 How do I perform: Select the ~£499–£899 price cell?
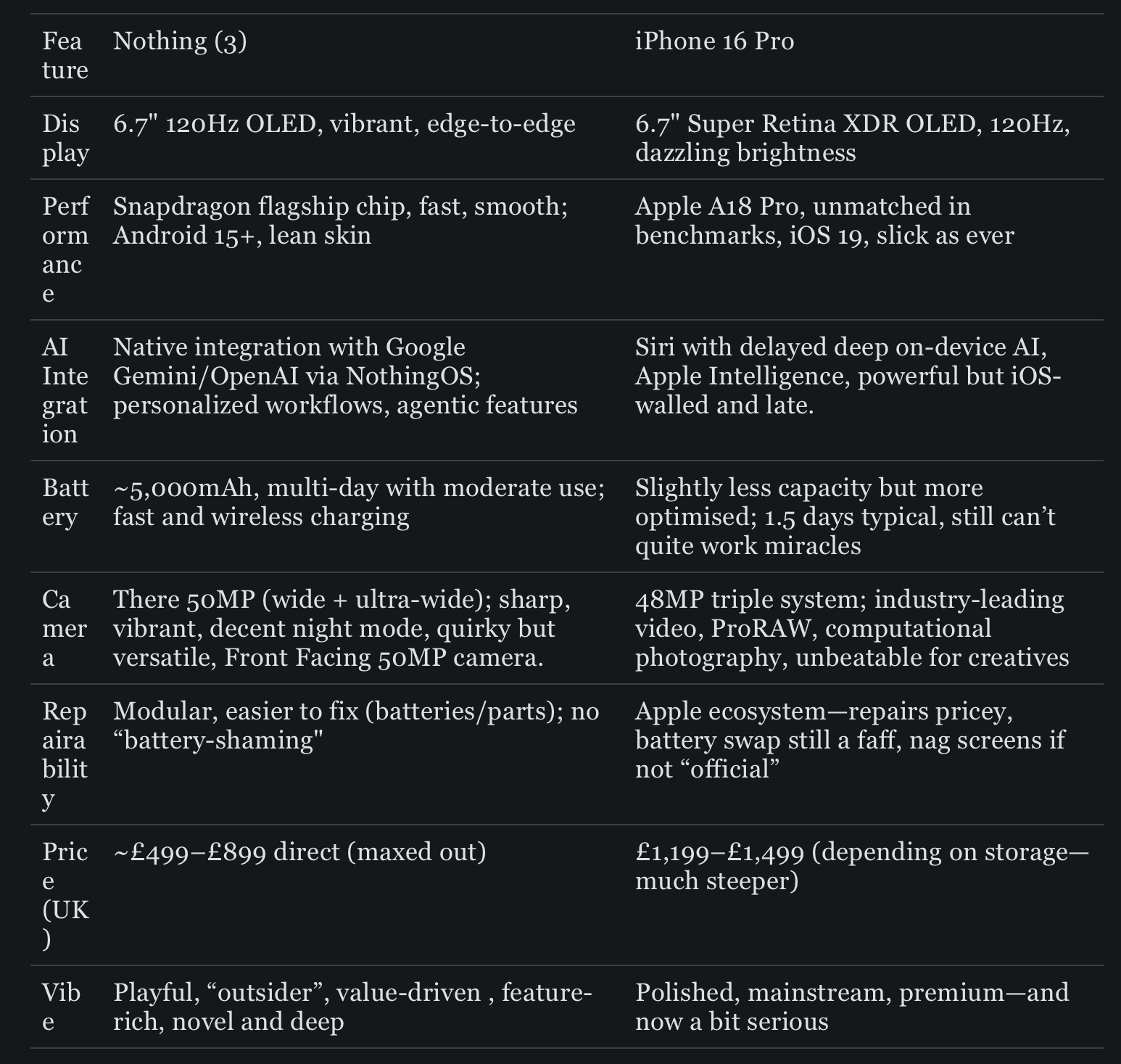[299, 851]
